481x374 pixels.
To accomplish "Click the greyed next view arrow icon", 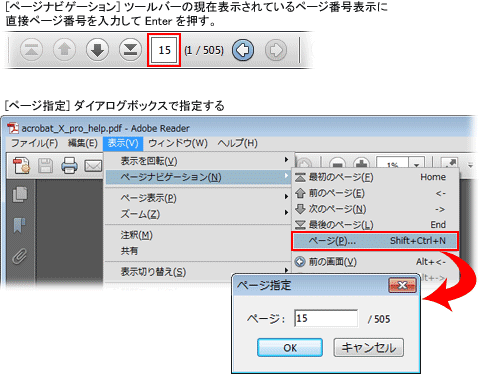I will [276, 50].
